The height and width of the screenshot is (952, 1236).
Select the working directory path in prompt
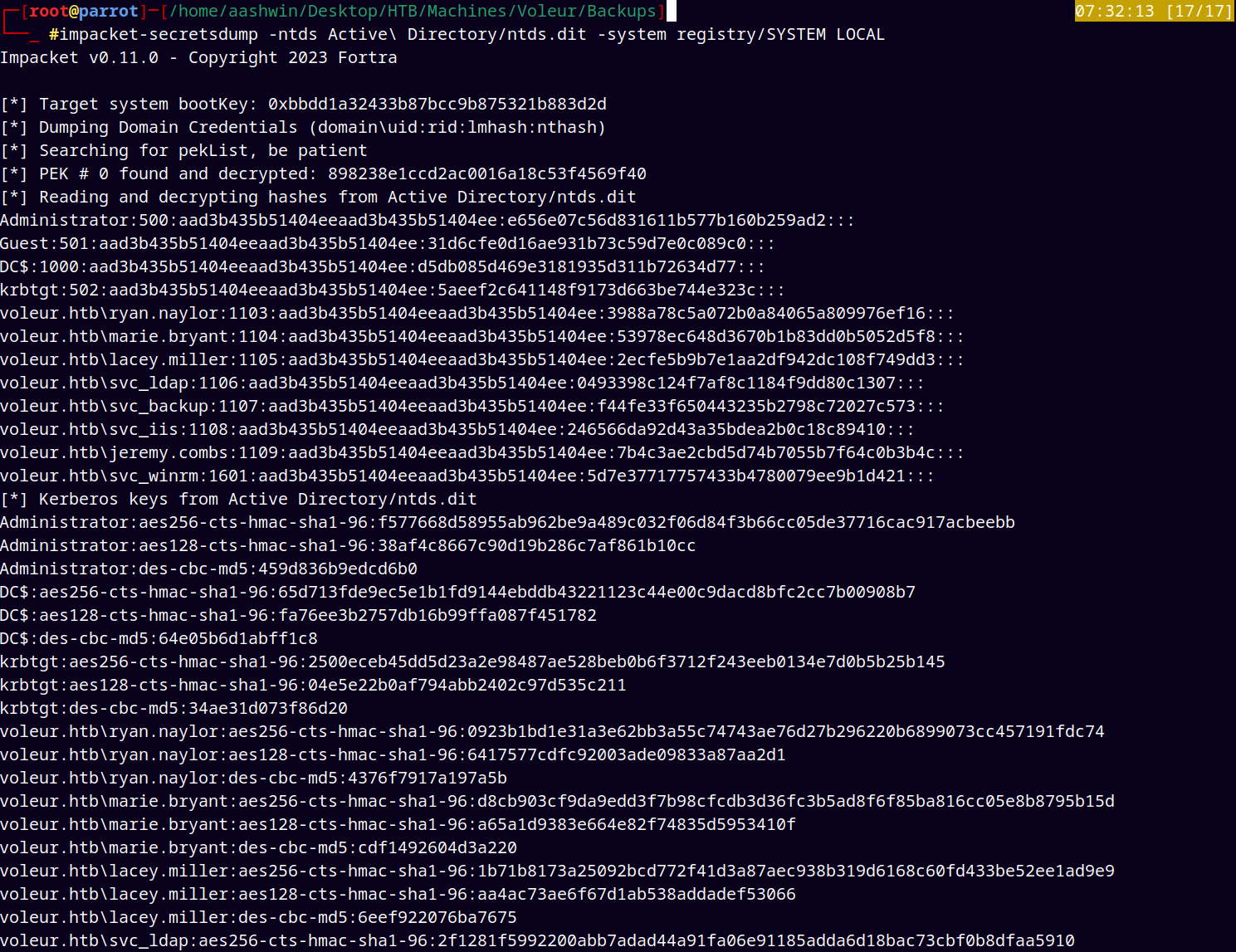[x=413, y=11]
